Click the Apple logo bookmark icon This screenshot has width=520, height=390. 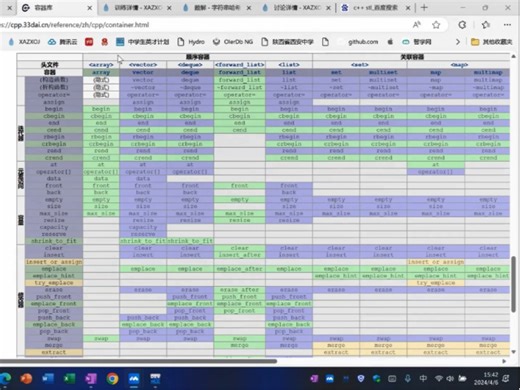pyautogui.click(x=390, y=42)
